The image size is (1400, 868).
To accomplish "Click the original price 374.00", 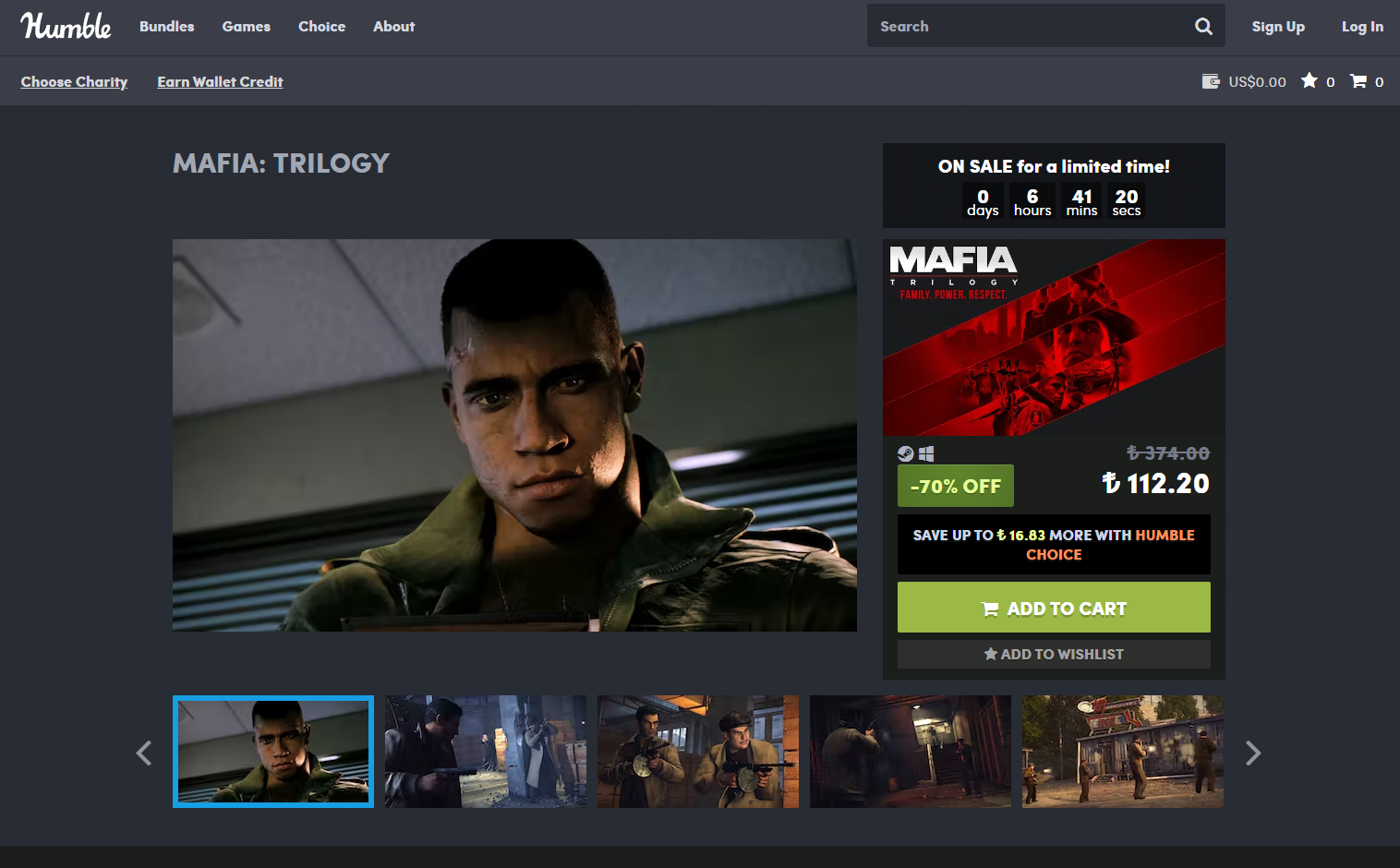I will 1168,453.
